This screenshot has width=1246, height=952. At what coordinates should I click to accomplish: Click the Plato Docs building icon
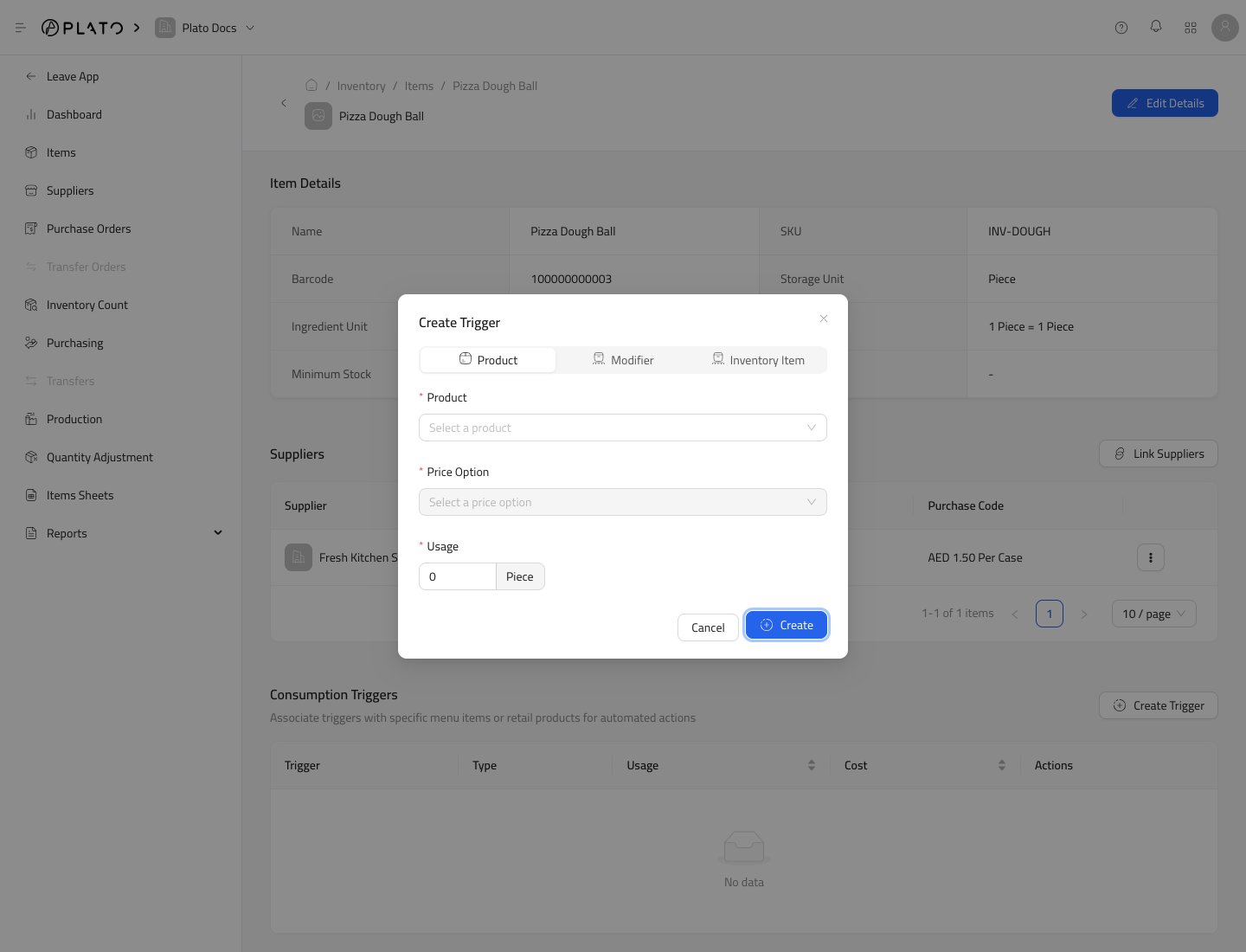[x=164, y=28]
